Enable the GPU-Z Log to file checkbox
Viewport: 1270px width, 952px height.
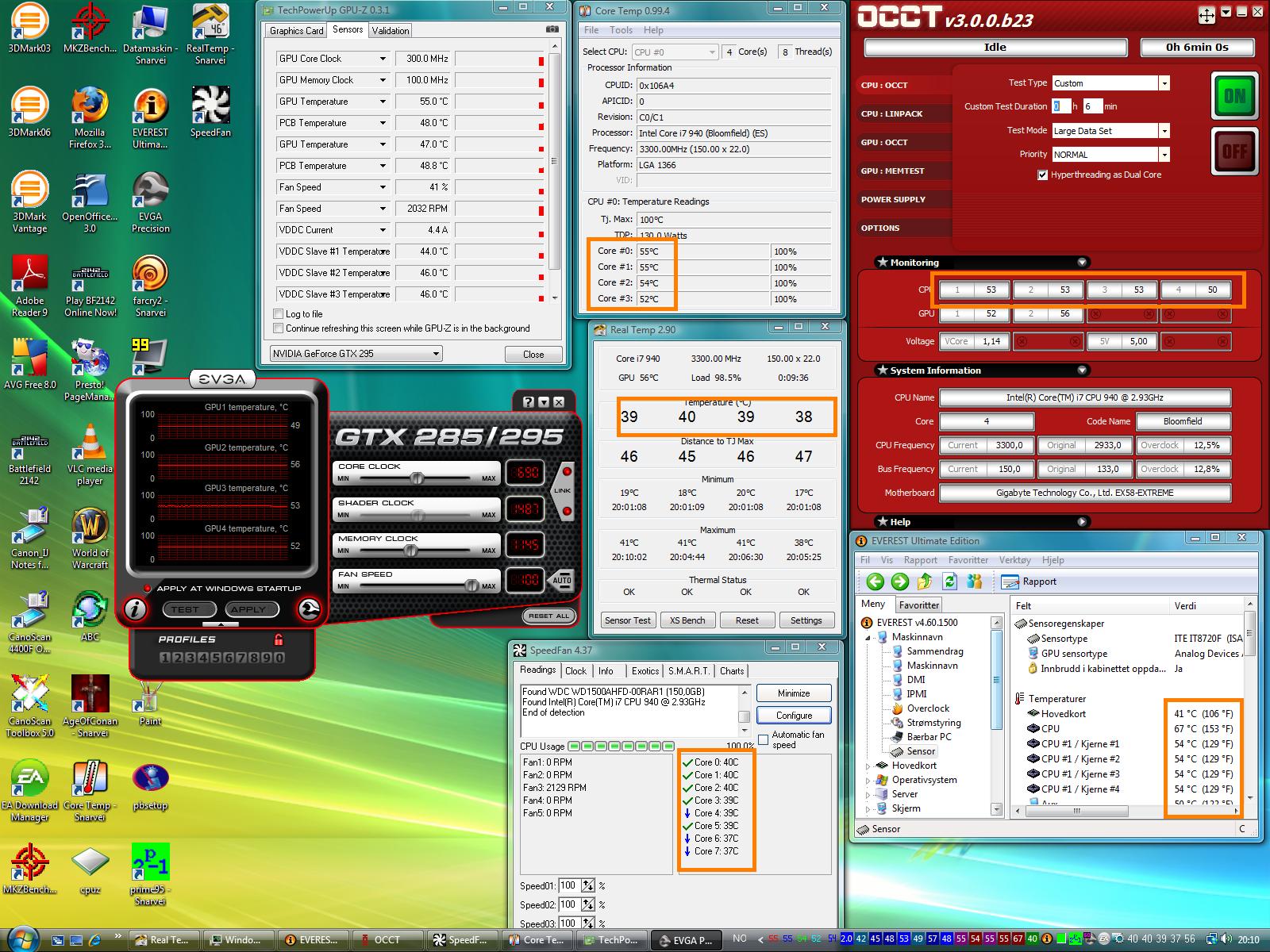(278, 314)
